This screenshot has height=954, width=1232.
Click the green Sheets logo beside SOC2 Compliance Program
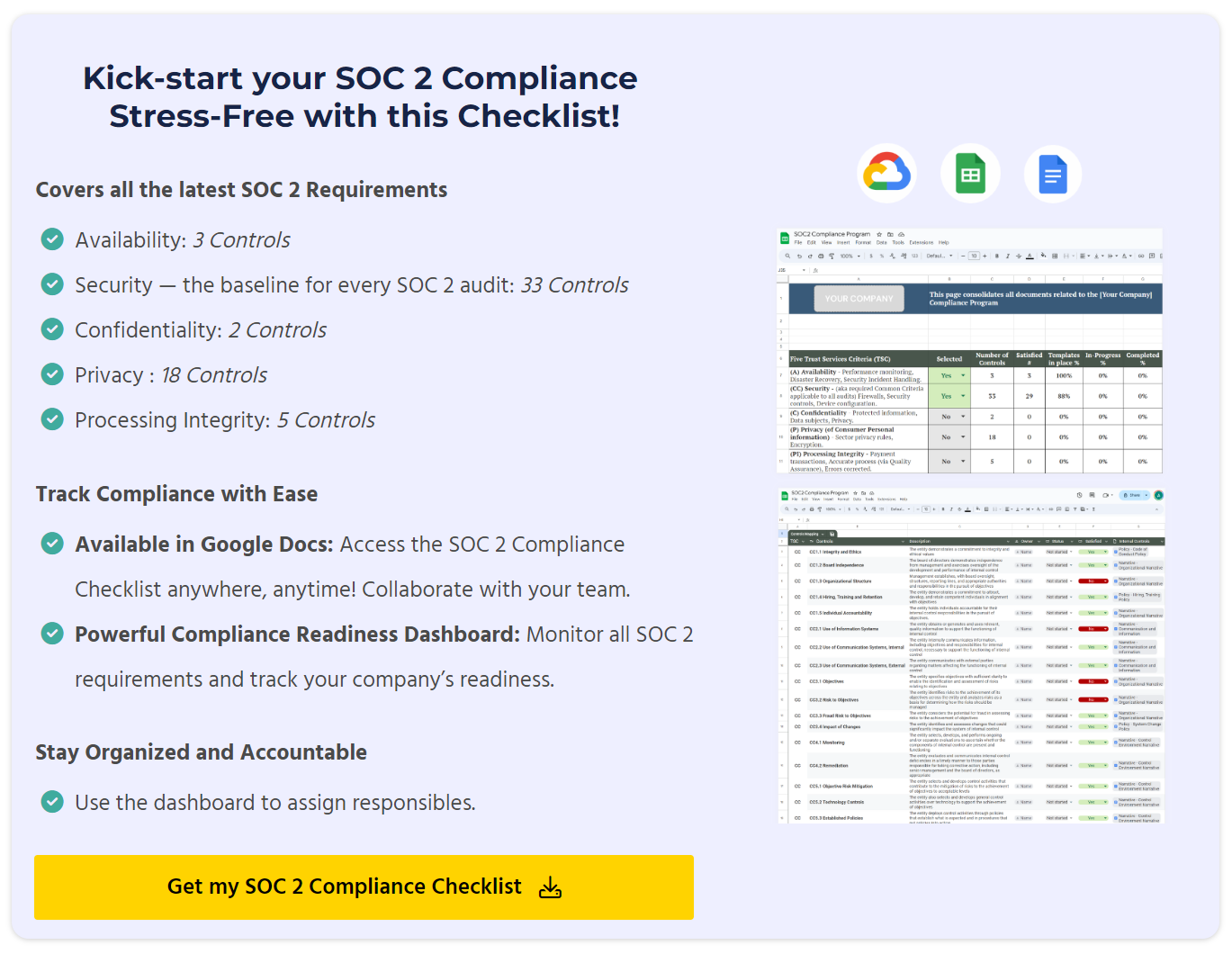click(x=786, y=238)
